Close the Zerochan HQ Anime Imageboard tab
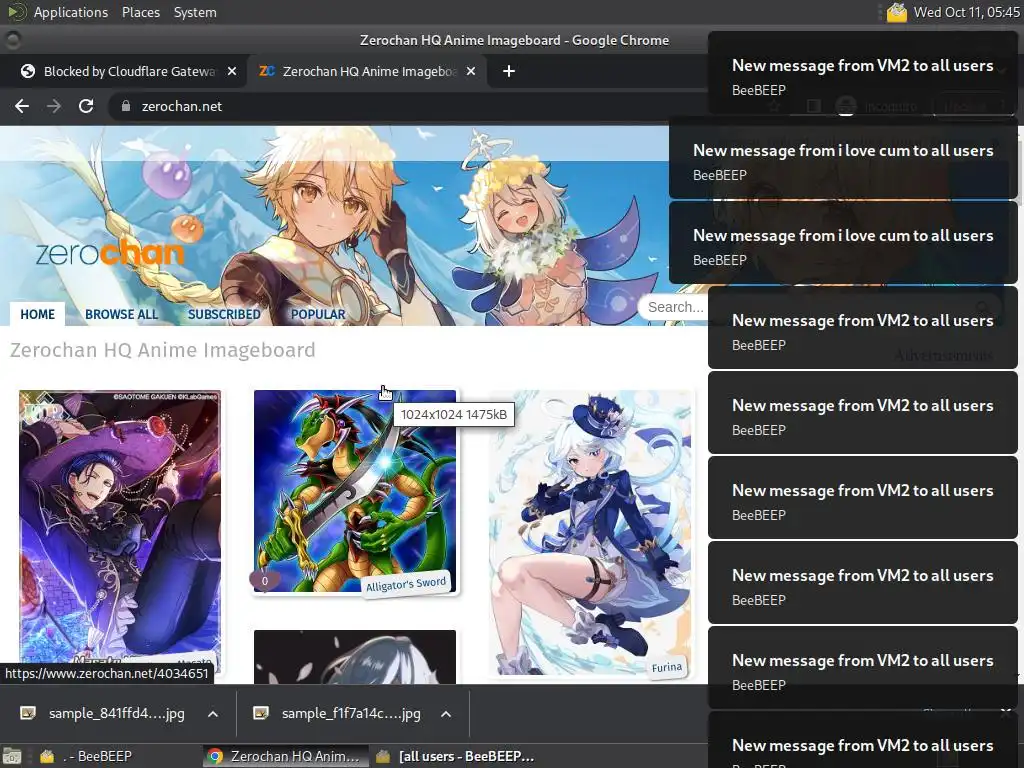 471,71
